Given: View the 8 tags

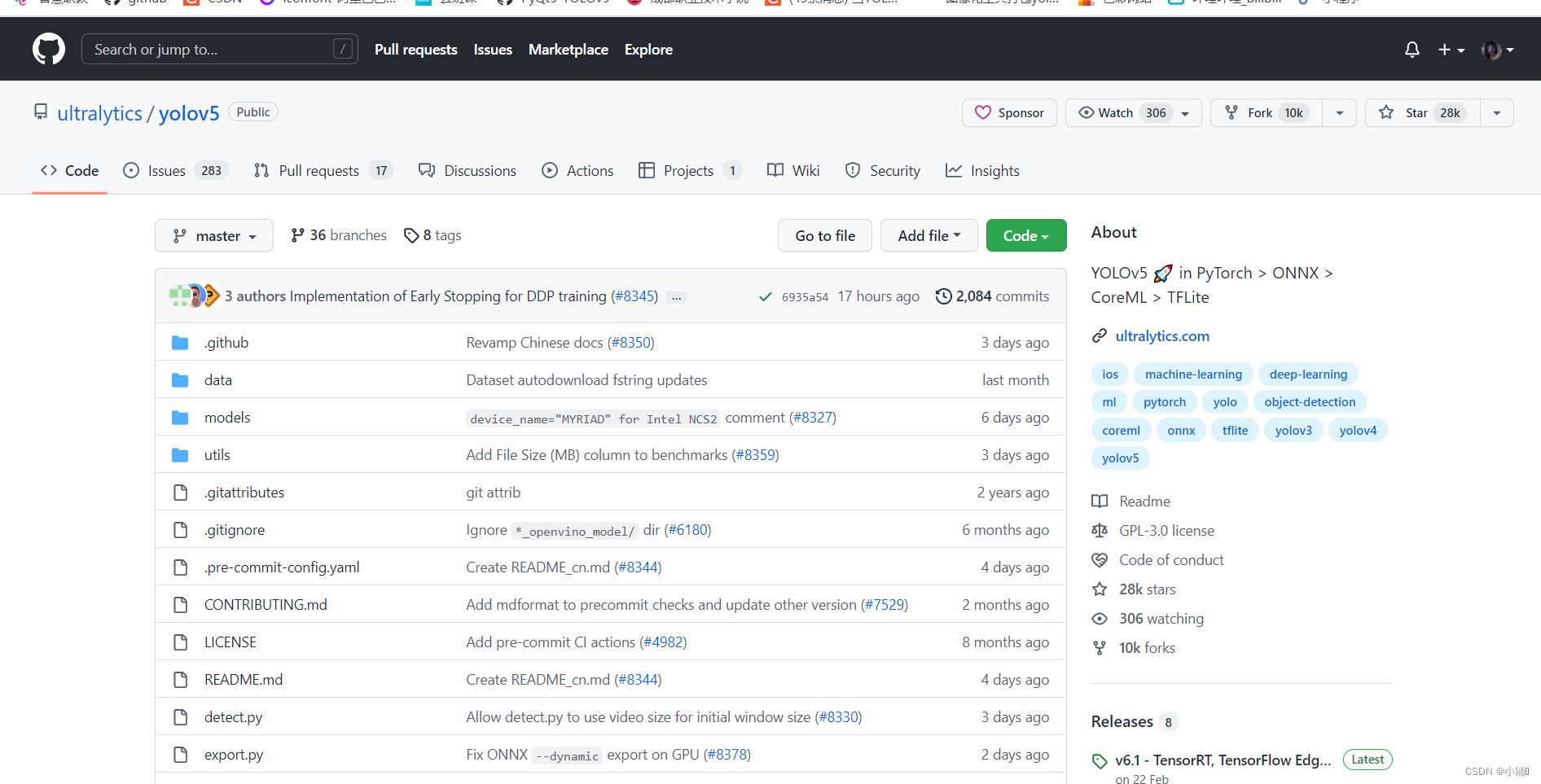Looking at the screenshot, I should (432, 235).
